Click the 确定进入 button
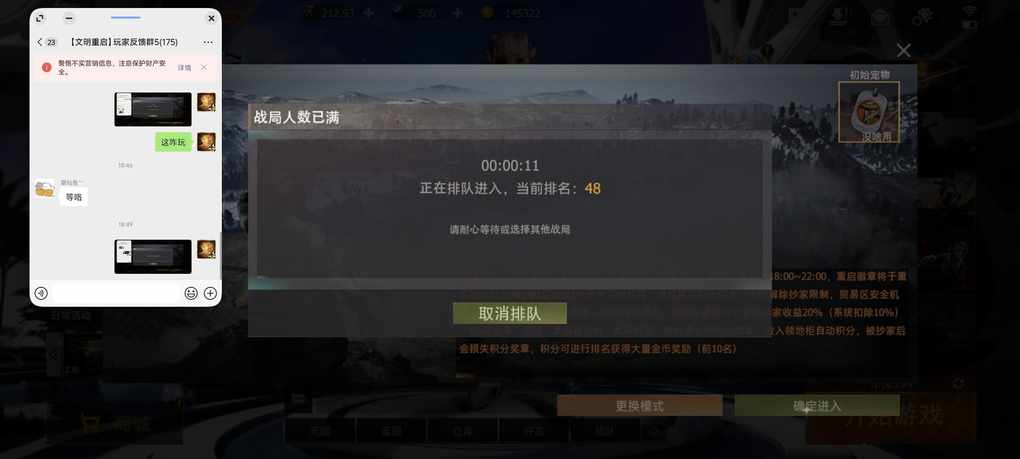 tap(817, 406)
